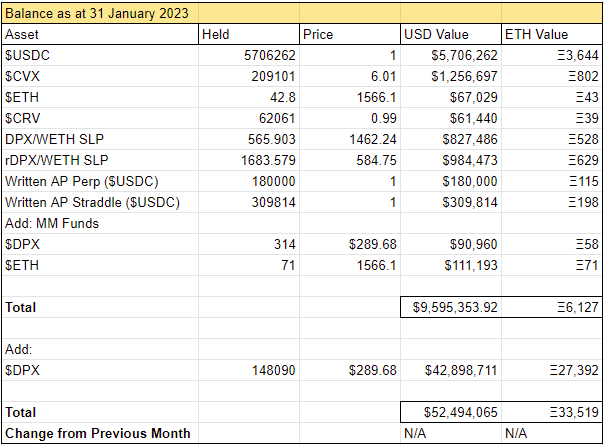Screen dimensions: 604x446
Task: Click the '$USDC' asset cell
Action: pyautogui.click(x=27, y=55)
